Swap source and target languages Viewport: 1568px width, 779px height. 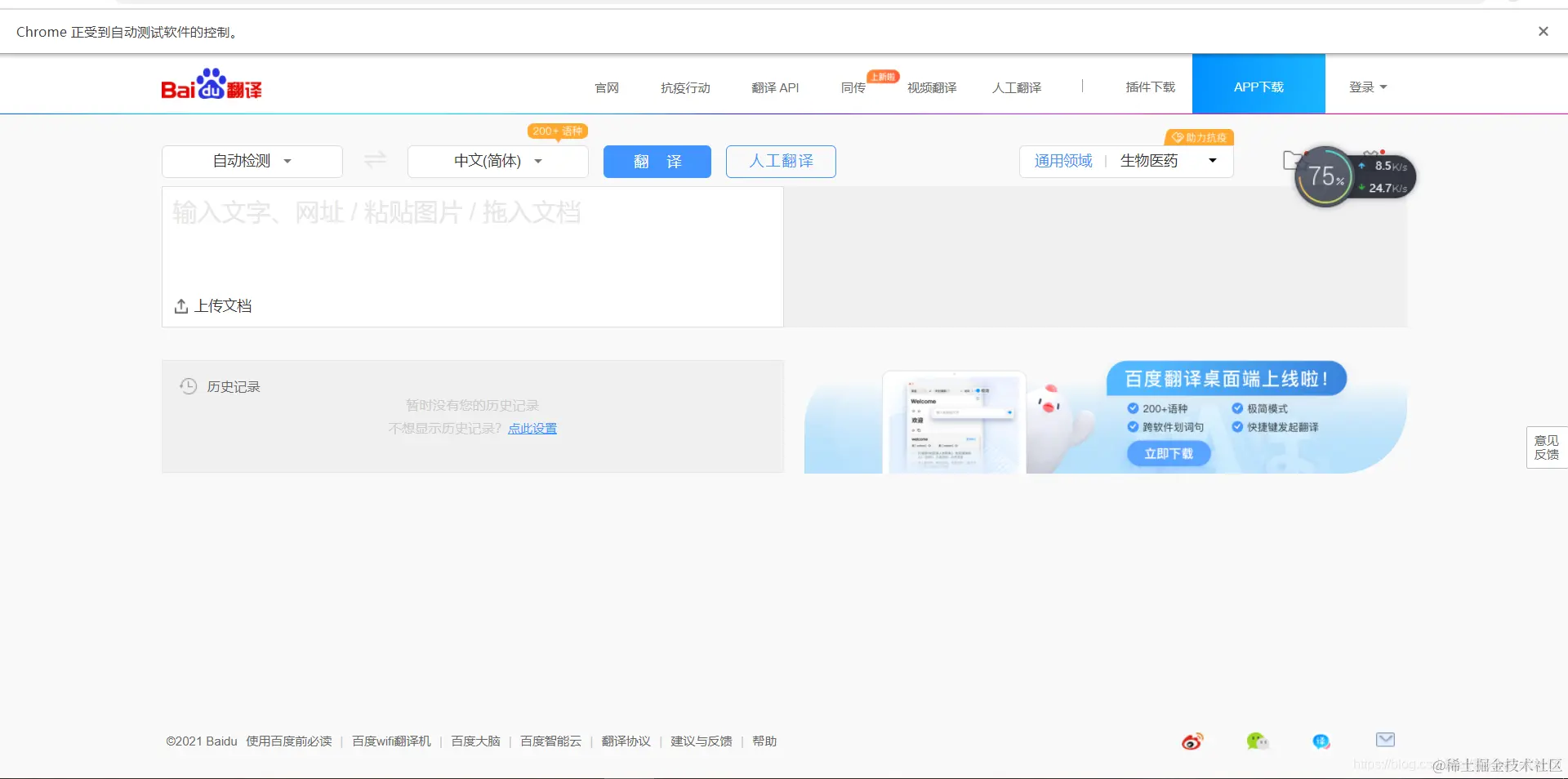click(x=374, y=161)
